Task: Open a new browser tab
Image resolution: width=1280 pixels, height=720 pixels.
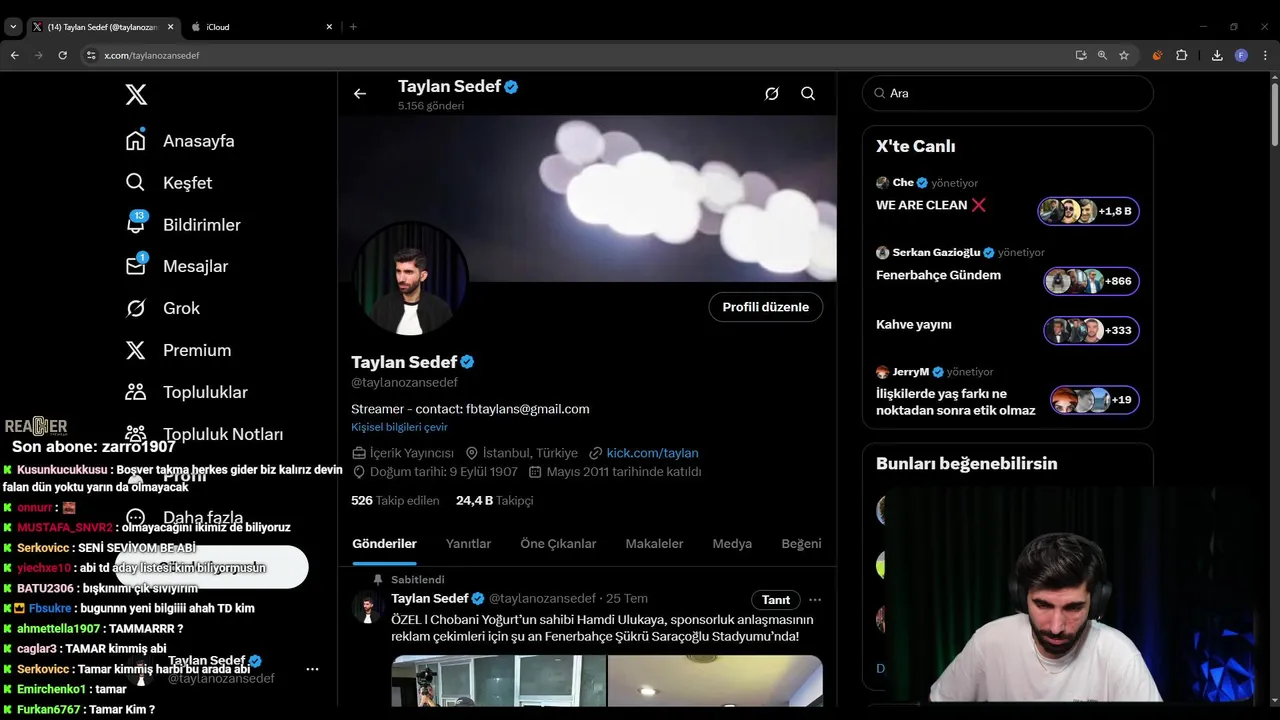Action: [x=353, y=27]
